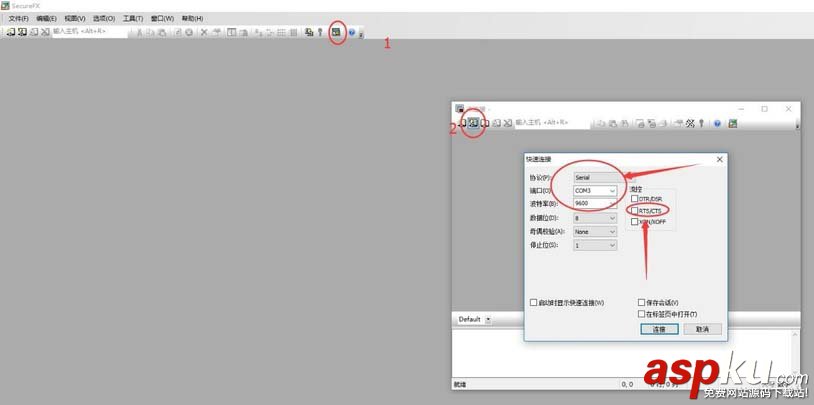Screen dimensions: 814x405
Task: Open the 选项(O) menu
Action: pyautogui.click(x=103, y=18)
